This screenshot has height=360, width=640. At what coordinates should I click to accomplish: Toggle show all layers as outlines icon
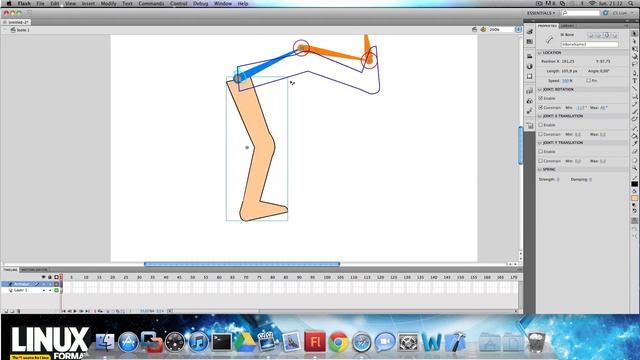click(56, 277)
